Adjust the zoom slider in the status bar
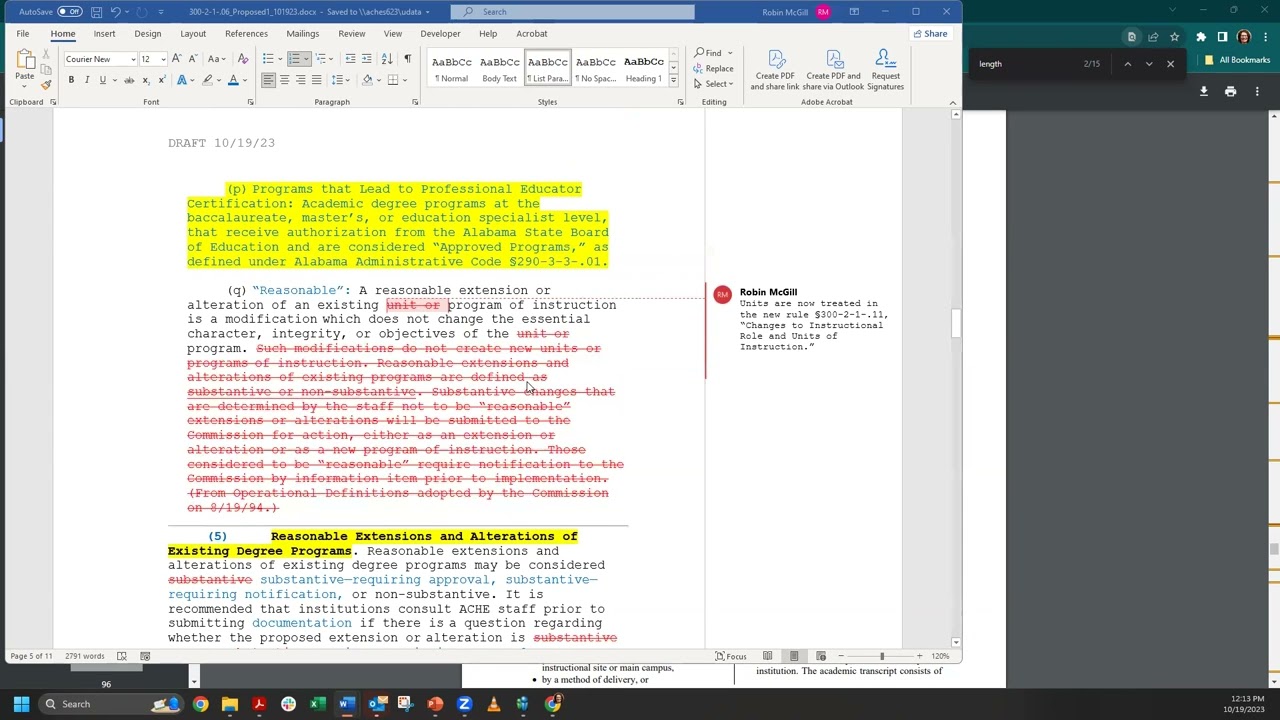 point(882,656)
